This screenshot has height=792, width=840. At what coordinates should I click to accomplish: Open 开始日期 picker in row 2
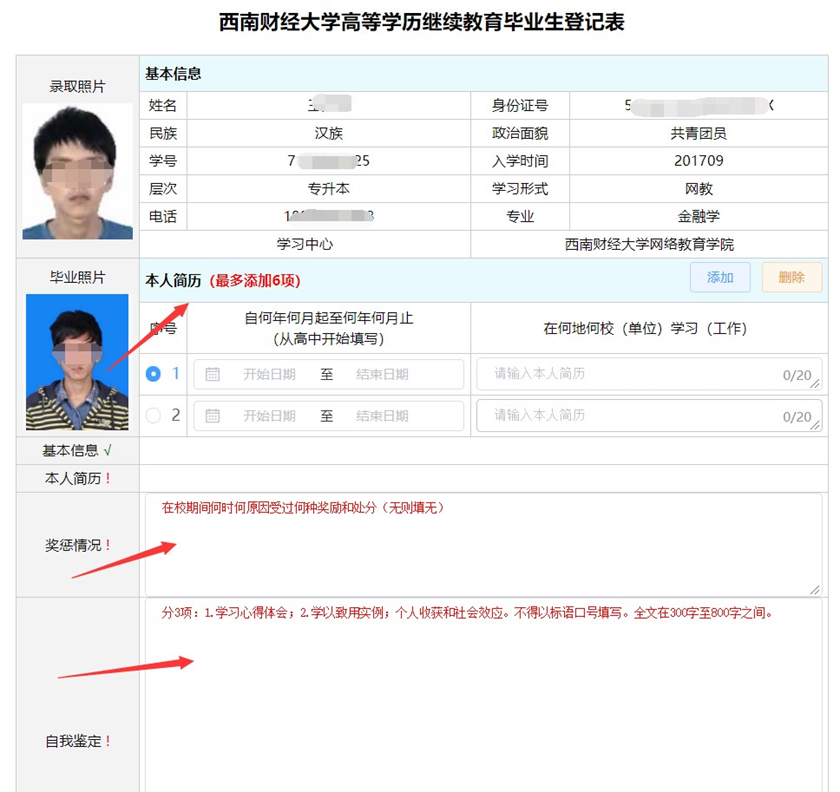[x=269, y=416]
